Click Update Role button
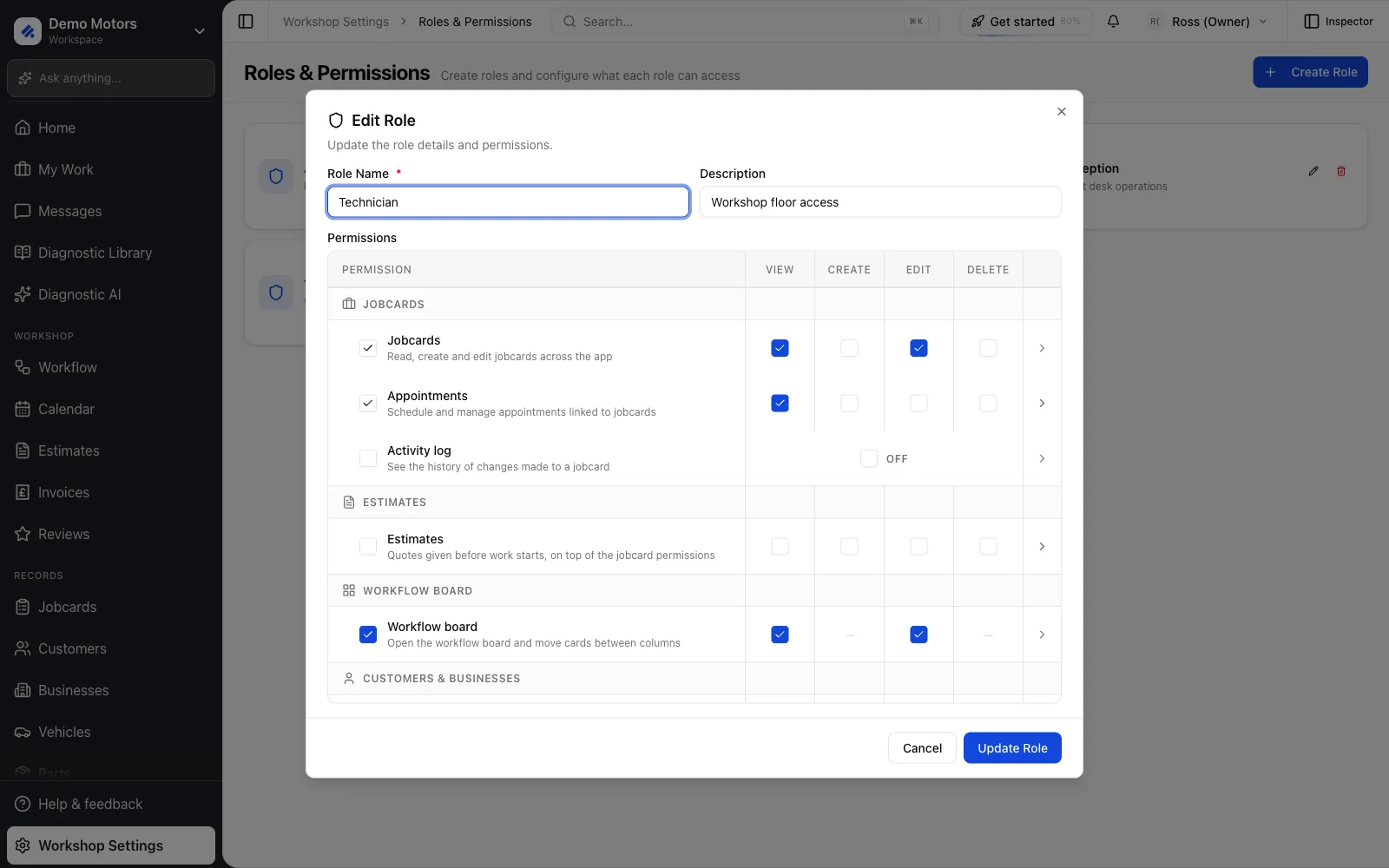 point(1012,748)
